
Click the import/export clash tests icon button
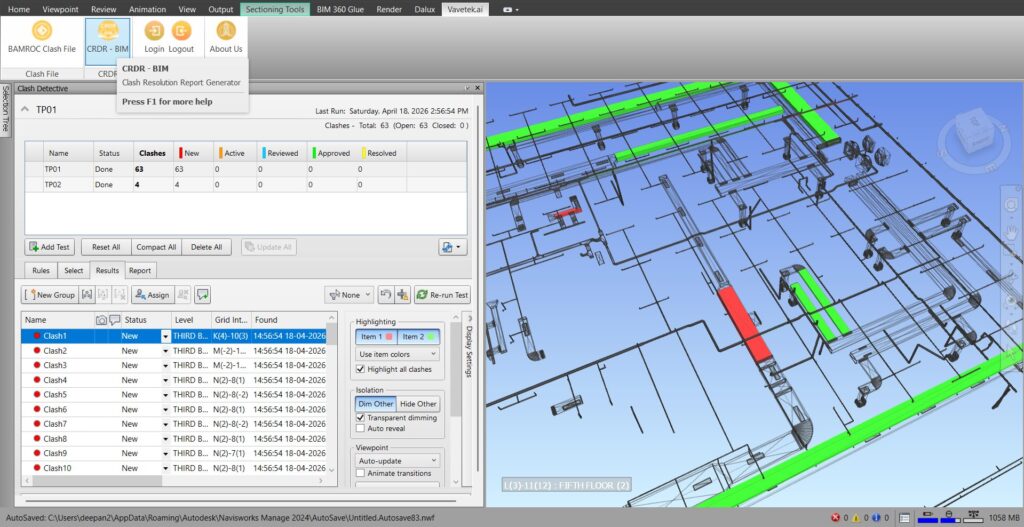coord(452,248)
